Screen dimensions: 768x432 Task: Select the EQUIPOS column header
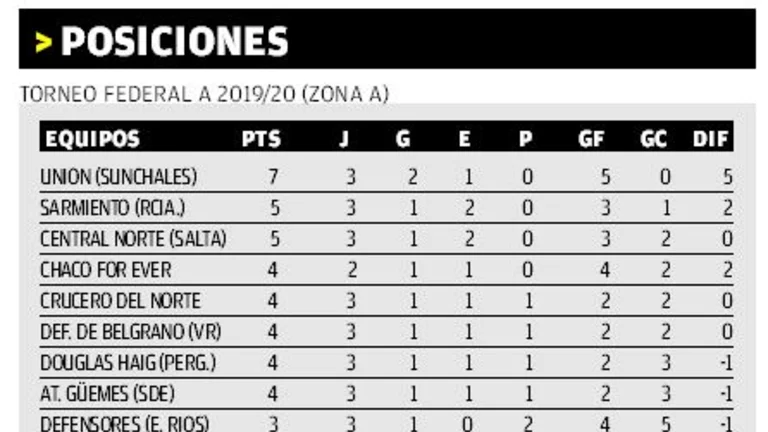pos(92,139)
